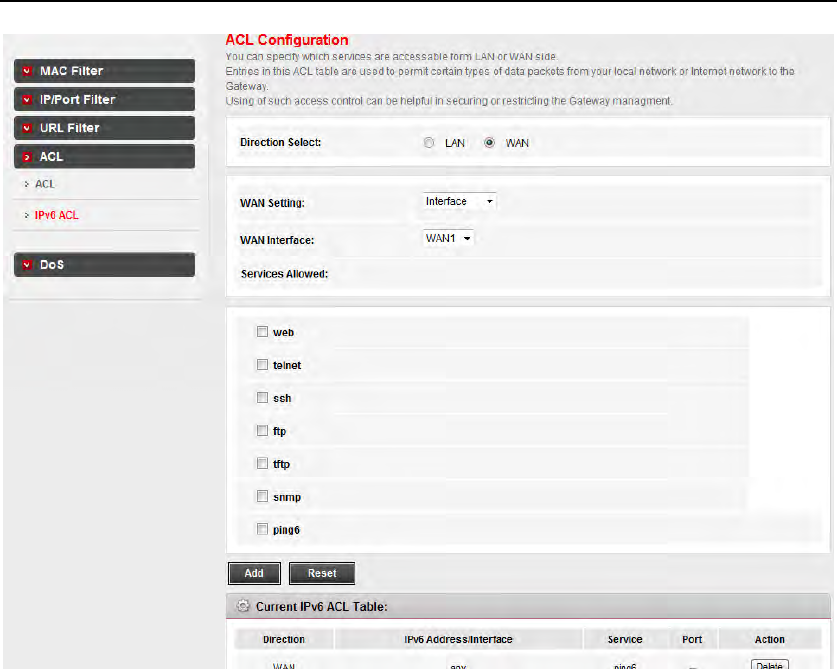837x669 pixels.
Task: Click the DoS arrow icon
Action: (x=27, y=265)
